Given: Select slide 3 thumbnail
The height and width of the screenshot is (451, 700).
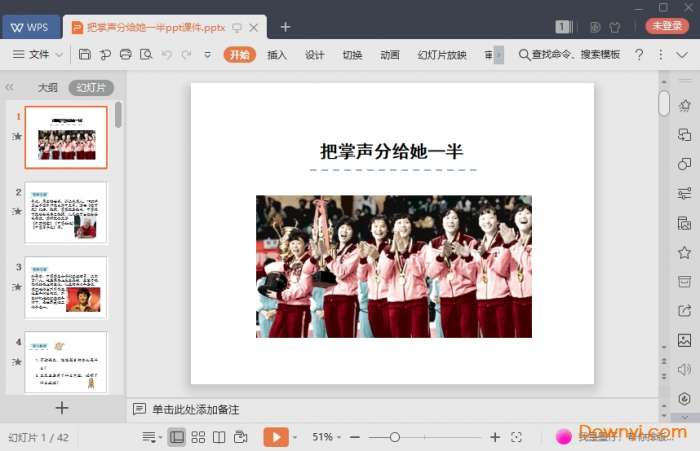Looking at the screenshot, I should [66, 287].
